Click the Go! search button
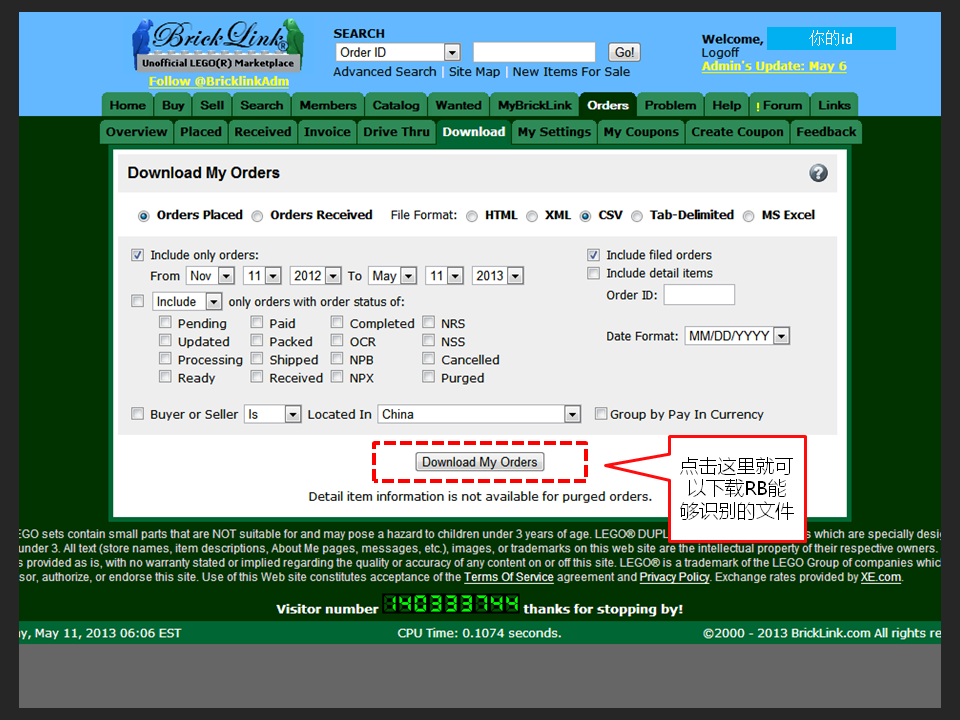 click(624, 53)
